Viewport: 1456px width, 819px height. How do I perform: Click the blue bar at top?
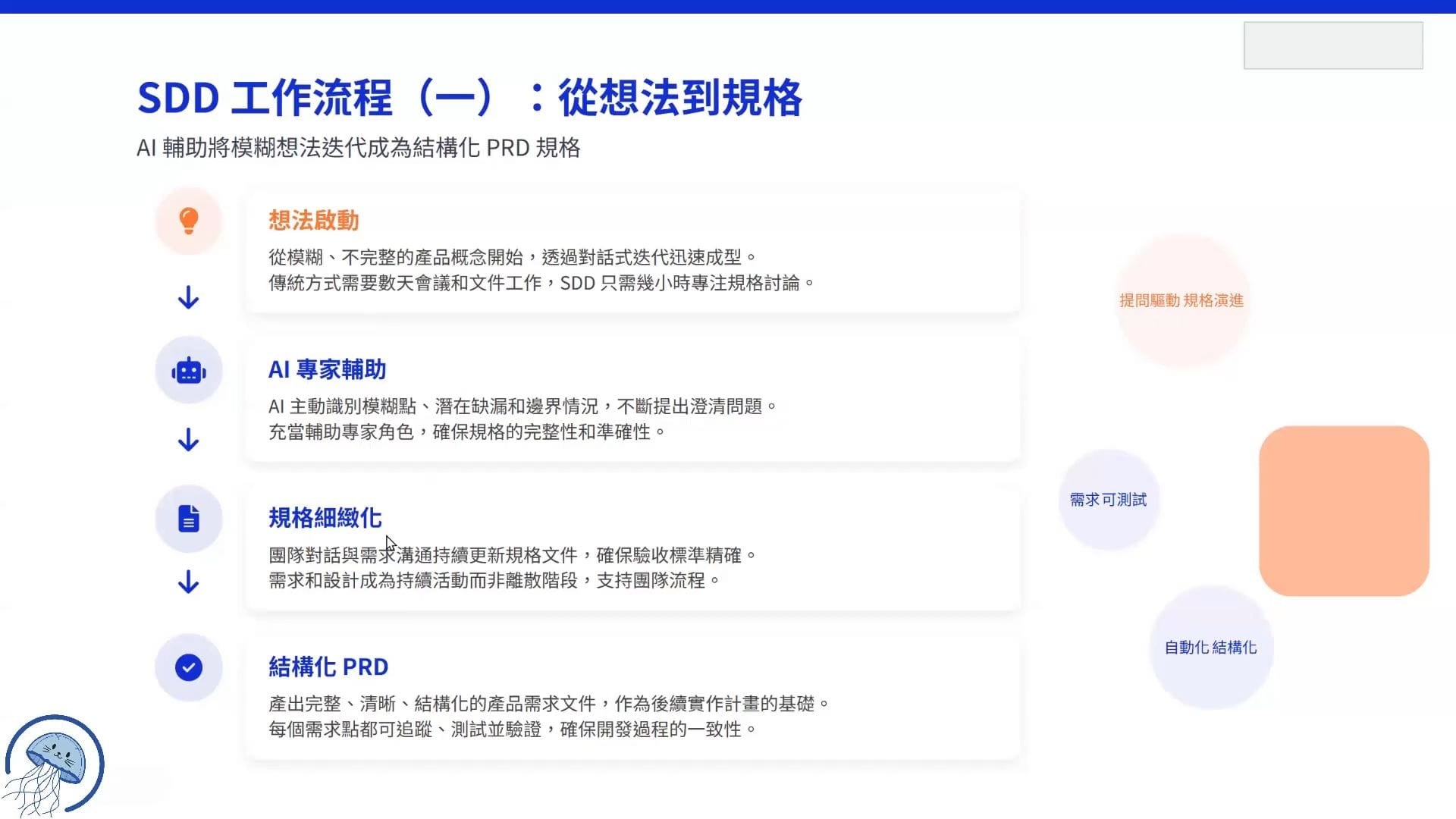(728, 6)
